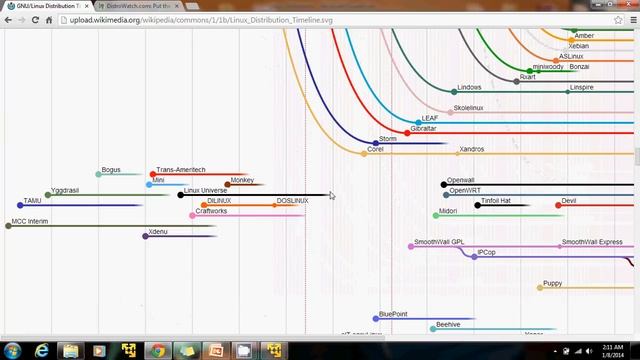Click the Skolelinux pink node
Image resolution: width=640 pixels, height=360 pixels.
point(450,112)
